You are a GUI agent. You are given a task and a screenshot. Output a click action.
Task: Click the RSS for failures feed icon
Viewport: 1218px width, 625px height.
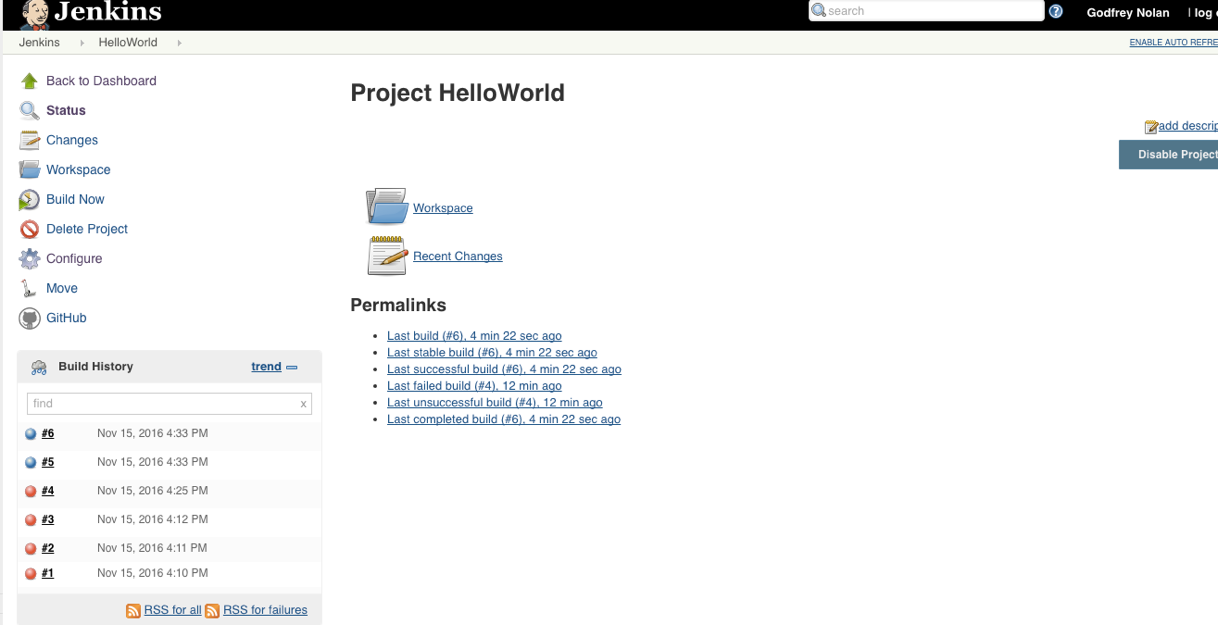[212, 610]
